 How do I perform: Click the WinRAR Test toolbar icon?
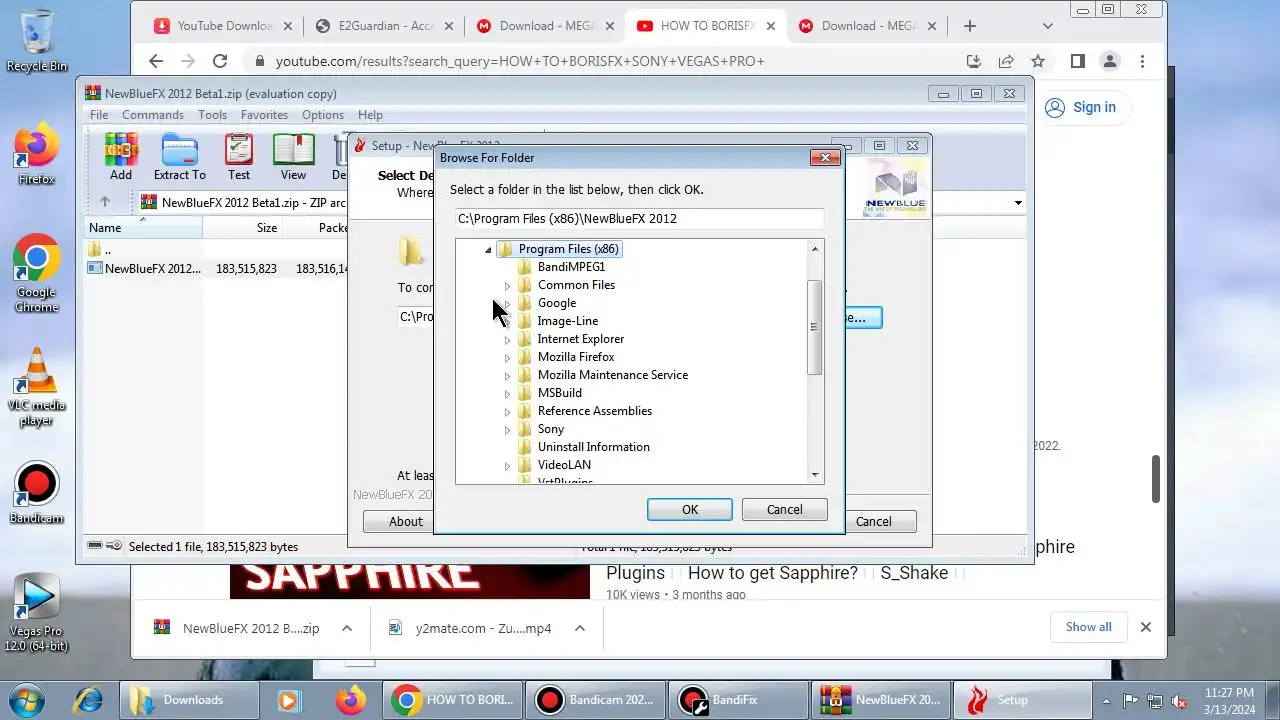pos(239,157)
